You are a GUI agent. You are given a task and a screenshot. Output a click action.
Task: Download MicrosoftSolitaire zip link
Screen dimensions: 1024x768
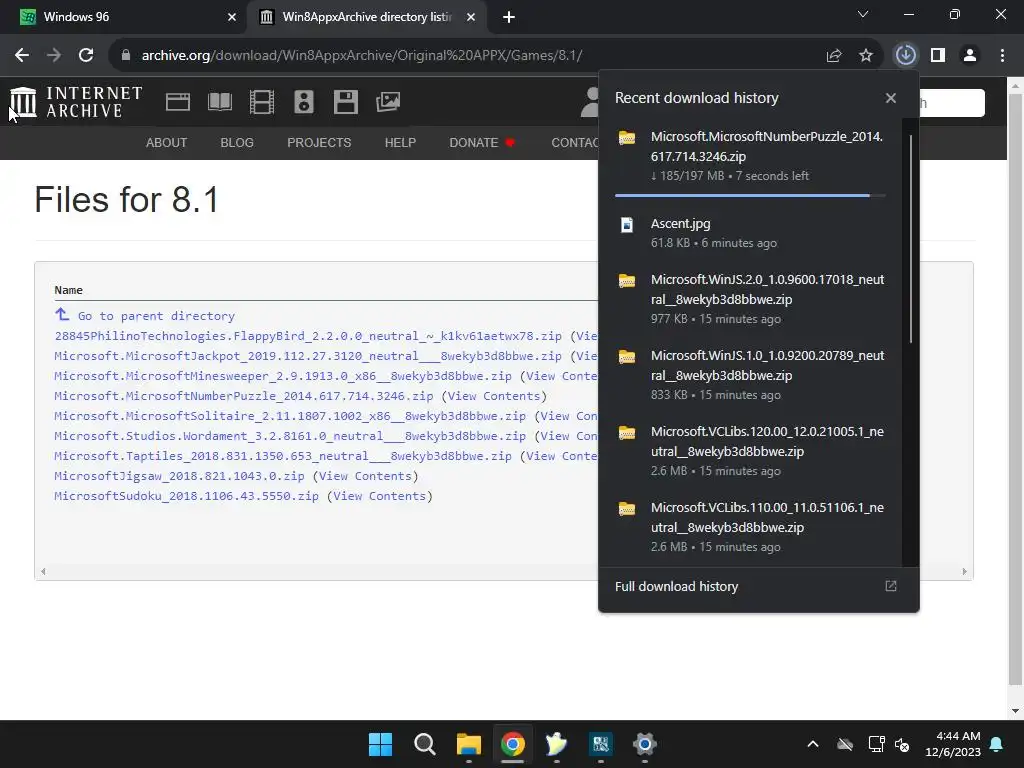290,416
